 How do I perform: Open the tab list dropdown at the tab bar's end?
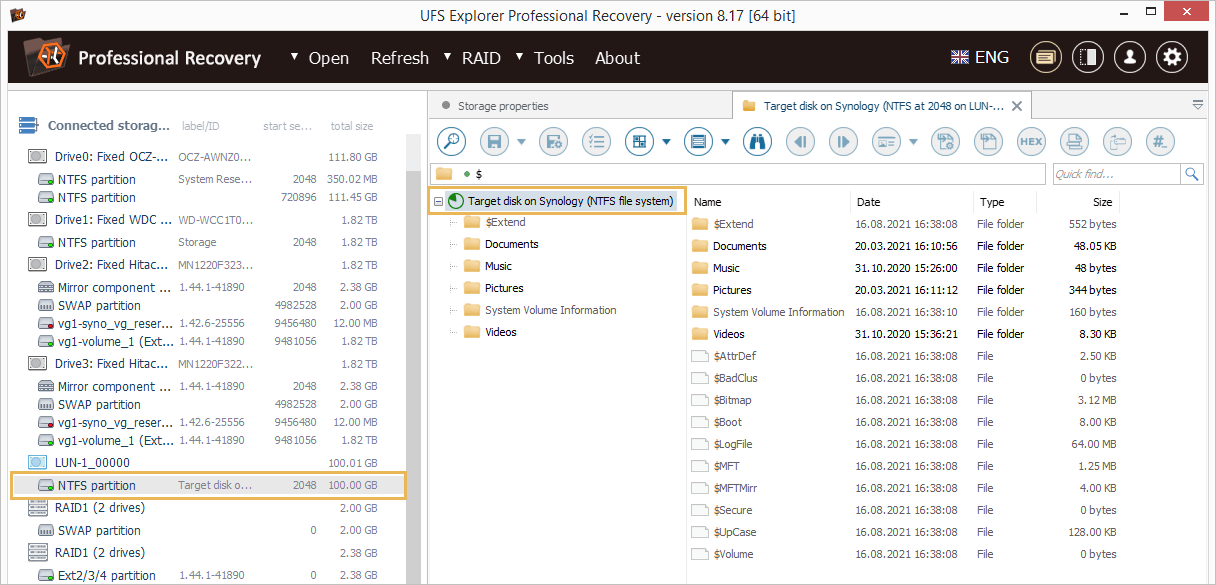(x=1198, y=104)
